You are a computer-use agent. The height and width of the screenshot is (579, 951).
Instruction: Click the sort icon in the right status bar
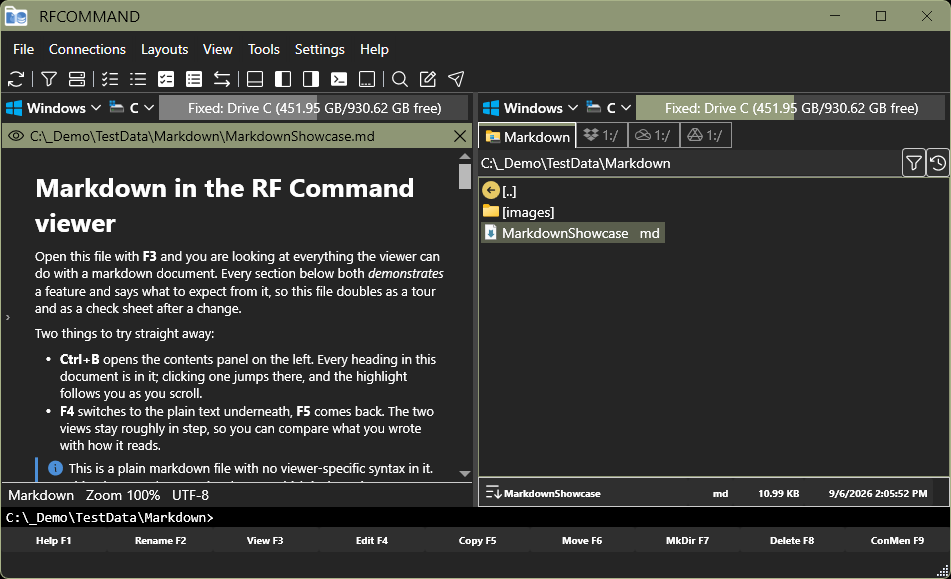click(493, 493)
